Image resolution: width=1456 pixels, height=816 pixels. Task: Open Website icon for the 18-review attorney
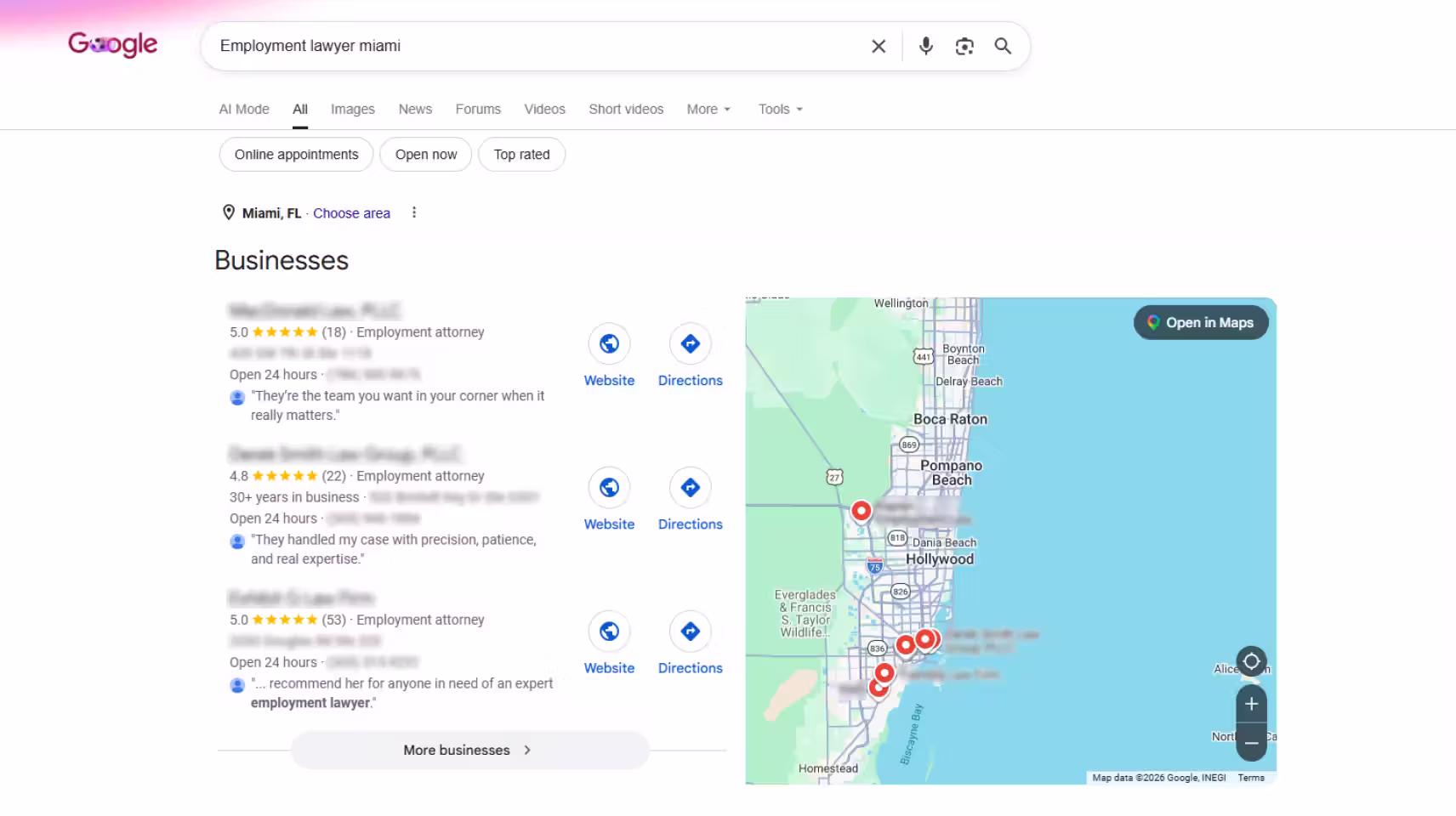click(x=609, y=343)
